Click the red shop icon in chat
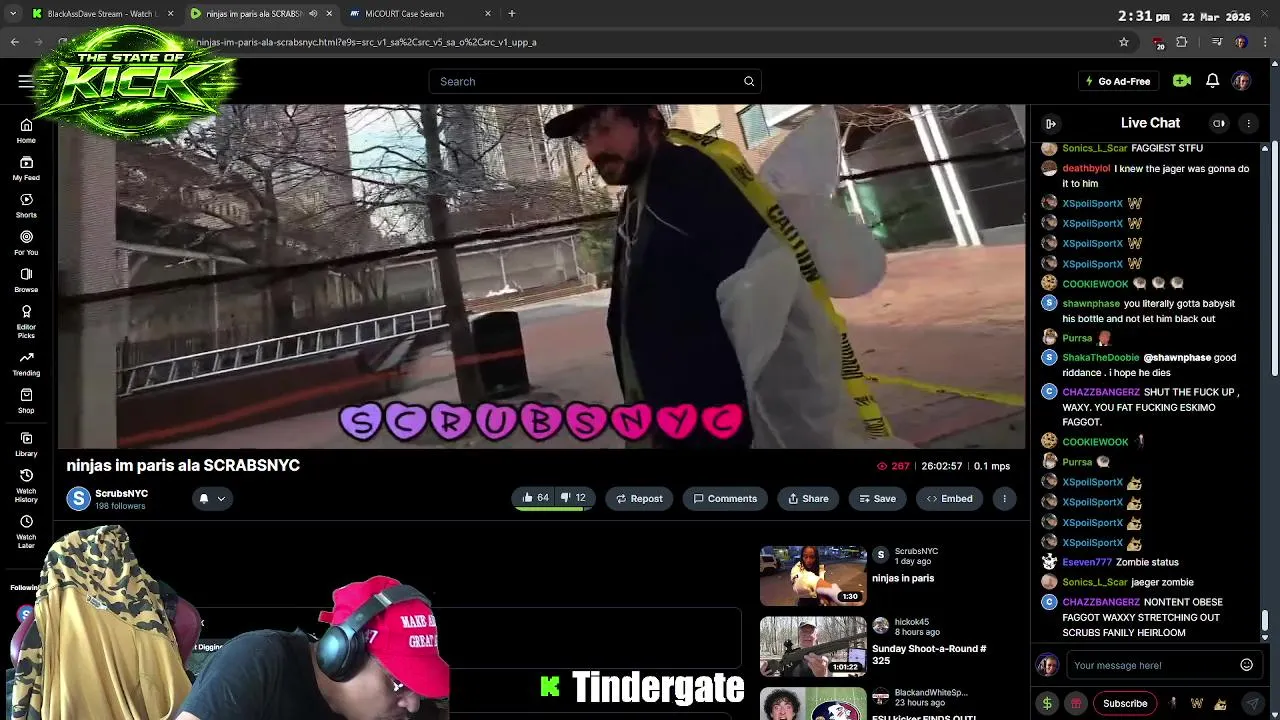1280x720 pixels. (1076, 703)
